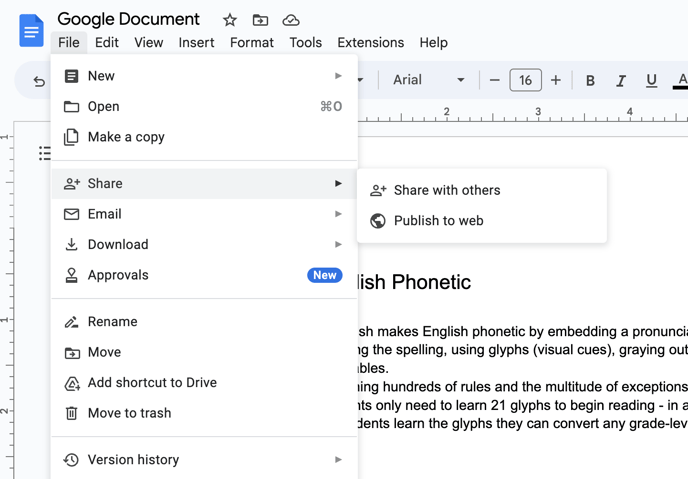The height and width of the screenshot is (479, 688).
Task: Select Publish to web
Action: tap(482, 221)
